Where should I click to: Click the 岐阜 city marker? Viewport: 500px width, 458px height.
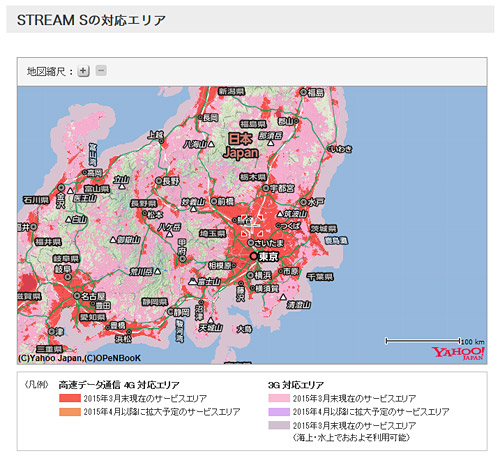tap(68, 277)
